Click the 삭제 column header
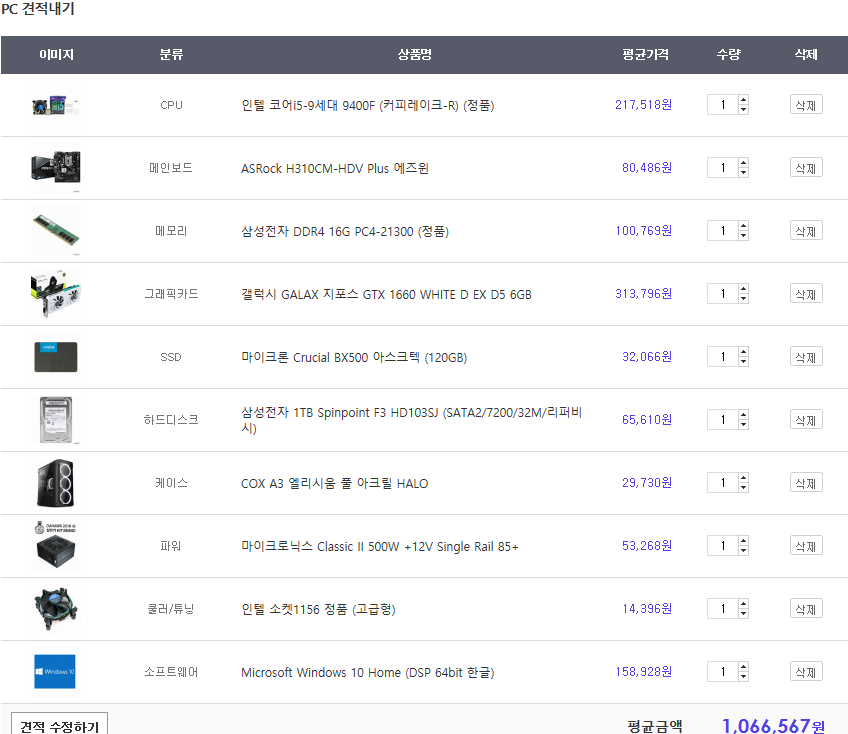This screenshot has width=848, height=734. [806, 55]
